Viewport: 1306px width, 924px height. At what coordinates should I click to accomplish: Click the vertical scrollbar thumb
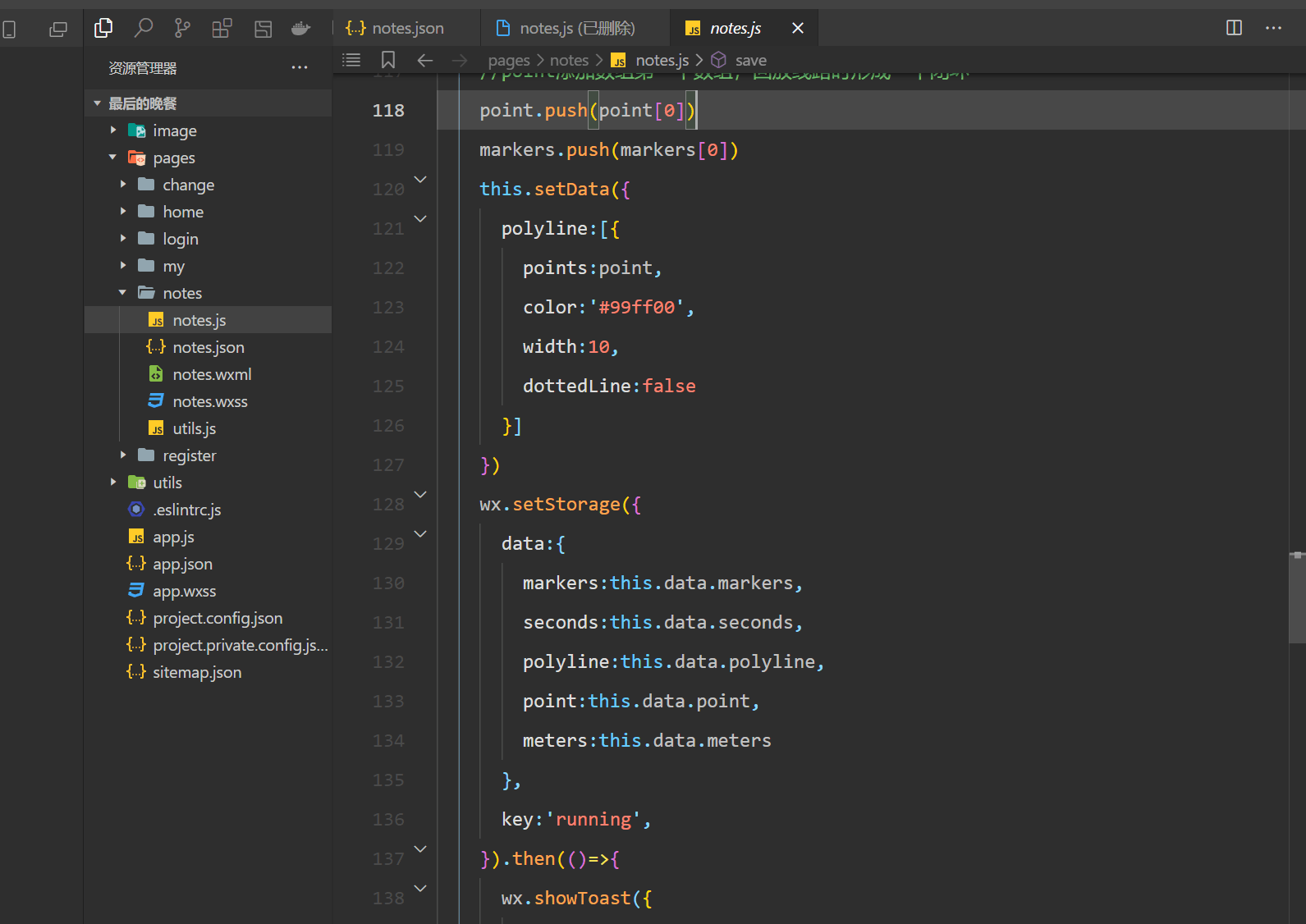tap(1297, 599)
